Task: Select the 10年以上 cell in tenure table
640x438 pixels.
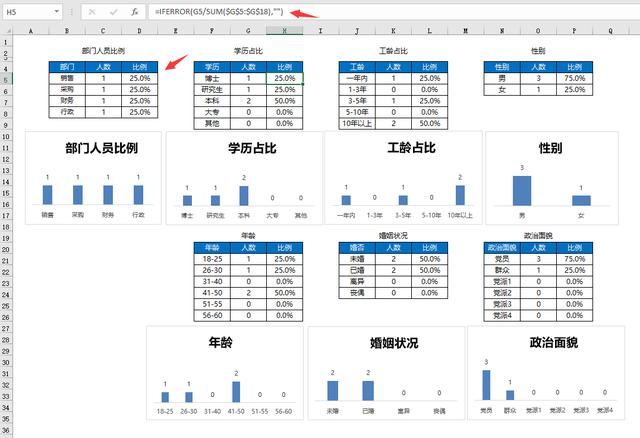Action: [357, 123]
